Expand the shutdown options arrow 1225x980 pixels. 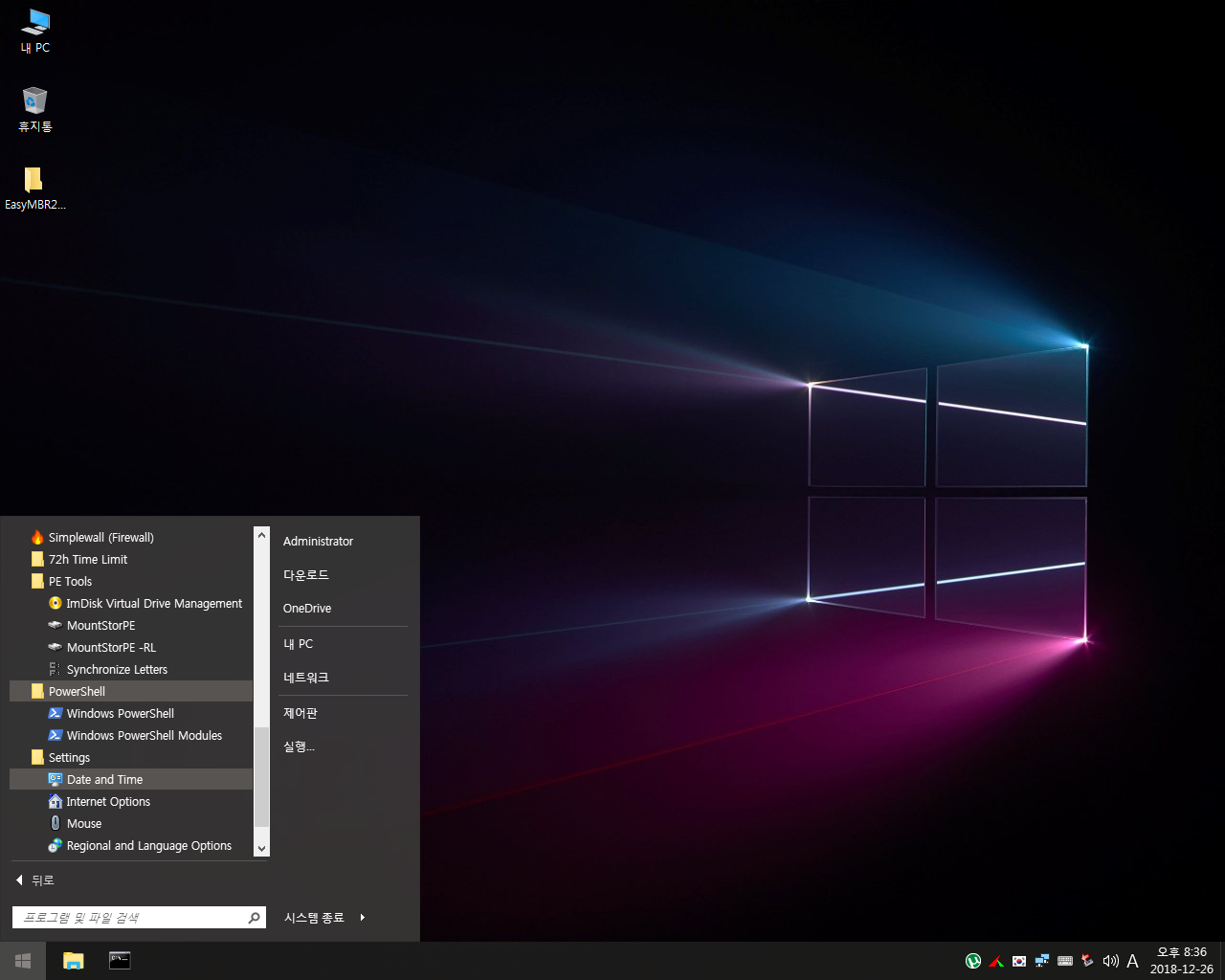pyautogui.click(x=363, y=918)
